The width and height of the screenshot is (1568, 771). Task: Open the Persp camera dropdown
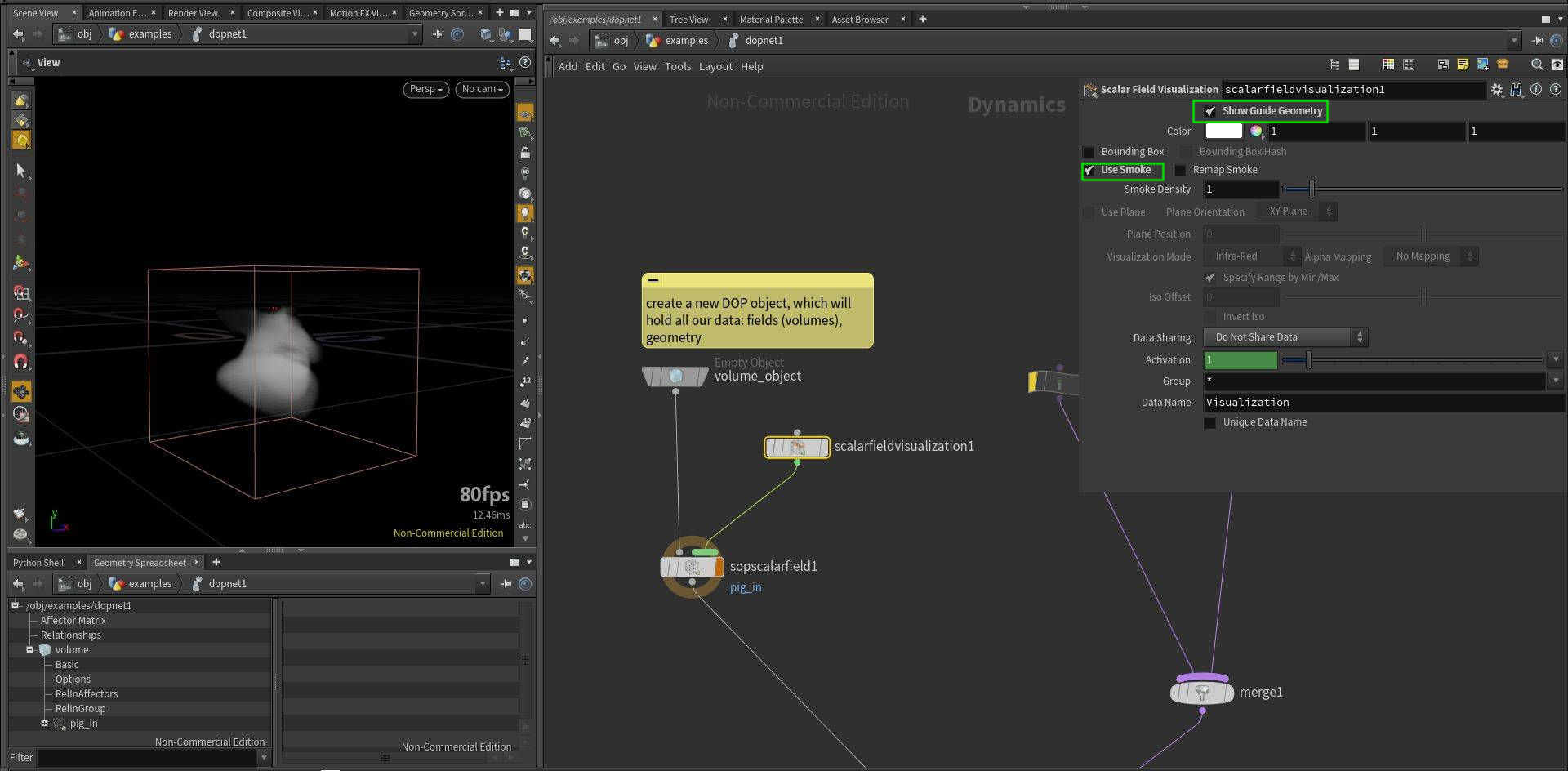pyautogui.click(x=425, y=89)
